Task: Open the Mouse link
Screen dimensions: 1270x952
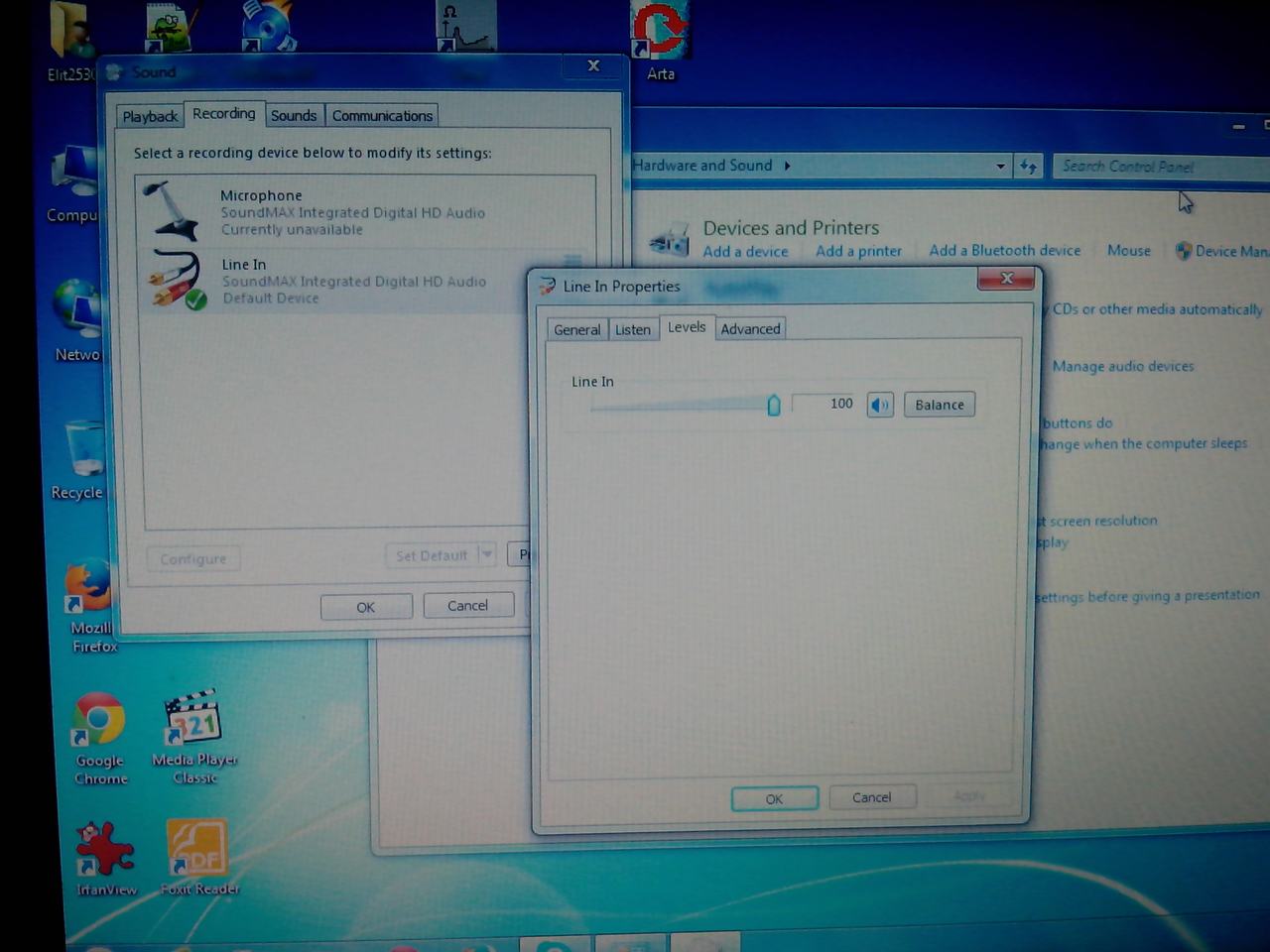Action: pos(1129,251)
